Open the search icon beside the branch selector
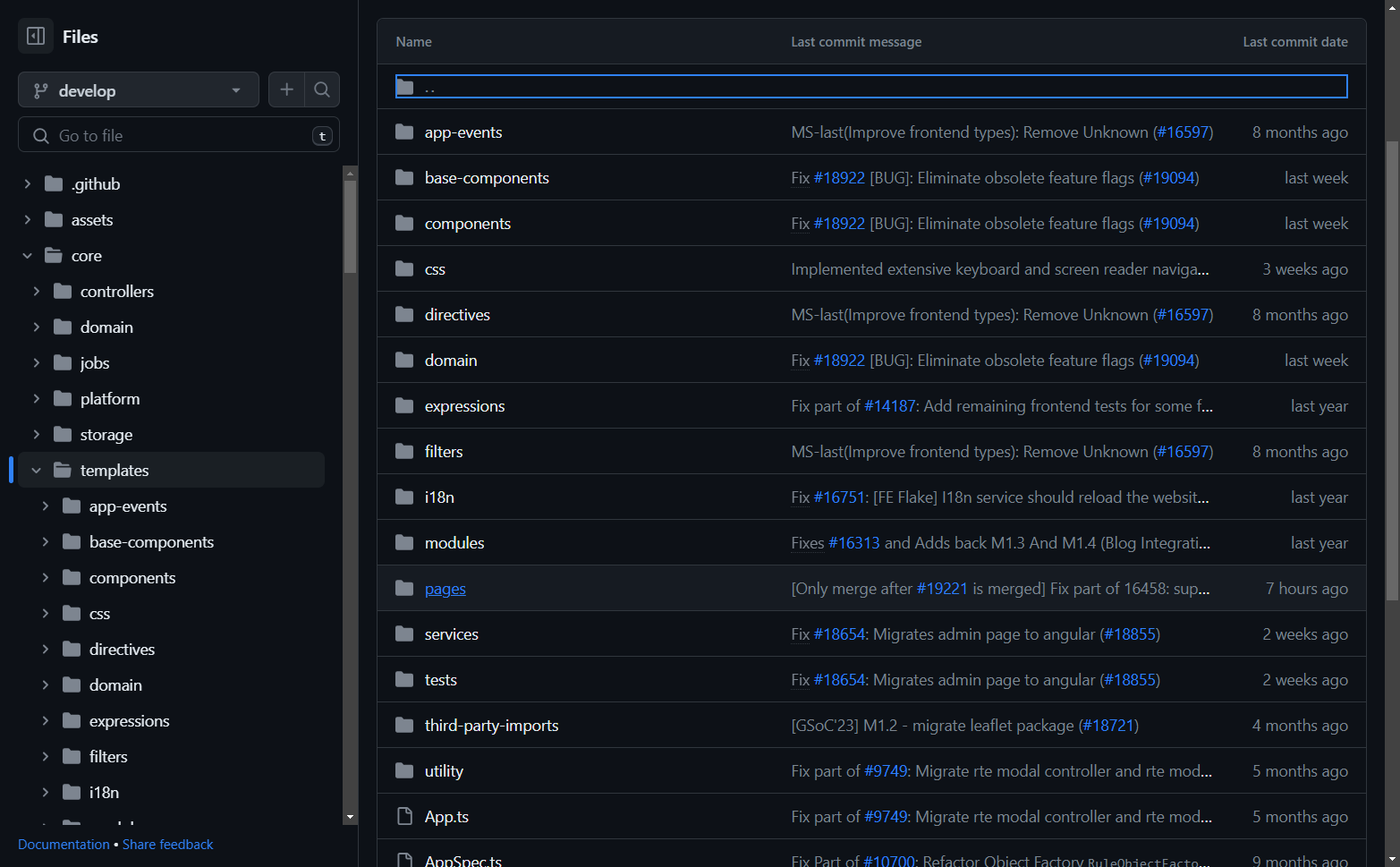The image size is (1400, 867). (x=322, y=89)
